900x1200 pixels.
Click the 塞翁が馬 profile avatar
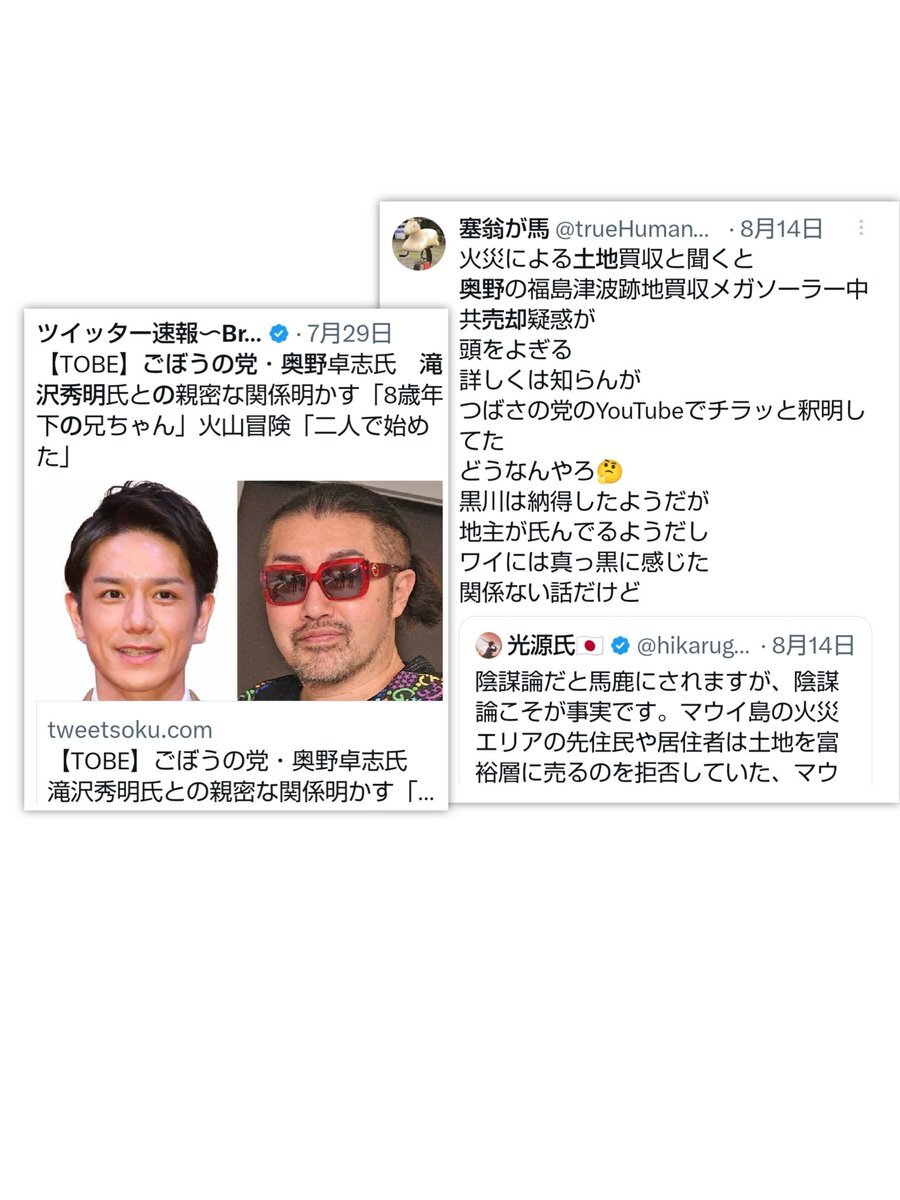(418, 244)
